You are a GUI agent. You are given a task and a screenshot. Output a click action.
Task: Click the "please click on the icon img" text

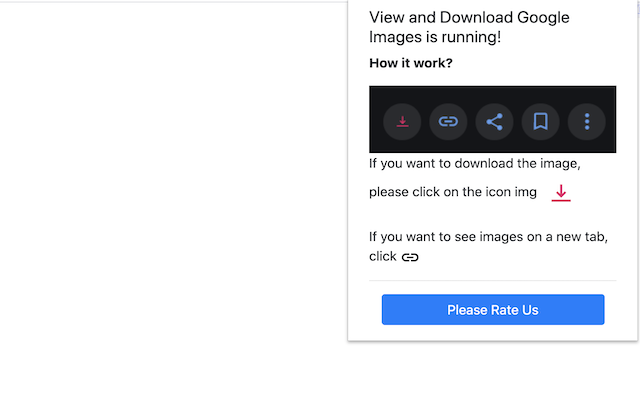click(x=452, y=192)
